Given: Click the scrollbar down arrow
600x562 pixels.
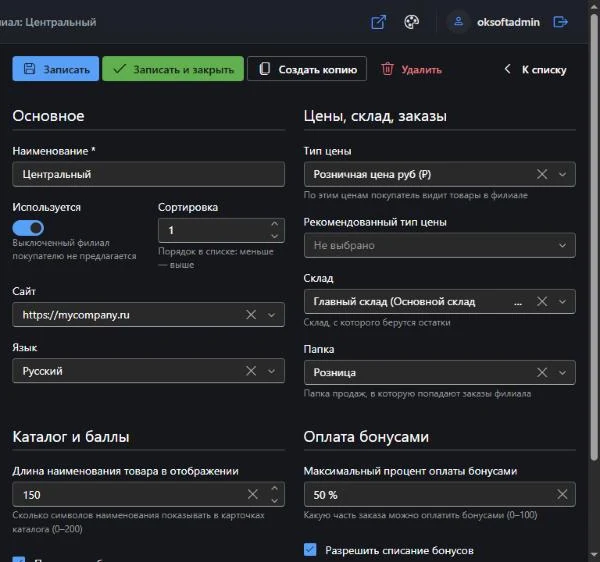Looking at the screenshot, I should (594, 555).
